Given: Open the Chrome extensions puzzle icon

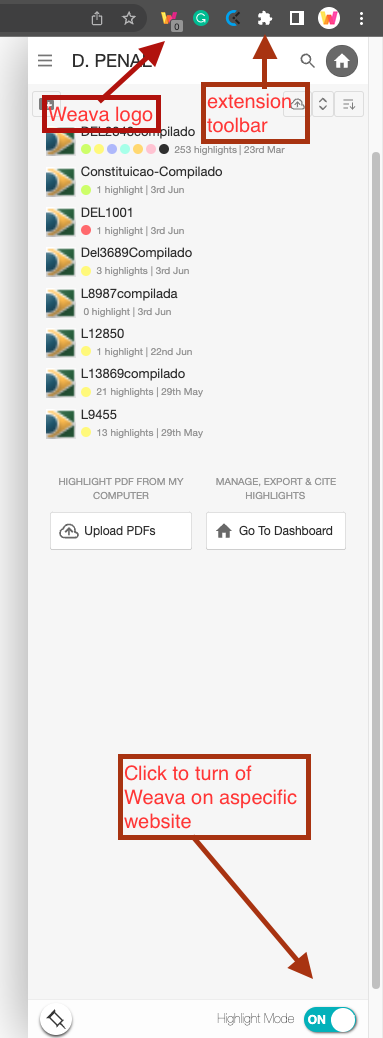Looking at the screenshot, I should coord(265,19).
